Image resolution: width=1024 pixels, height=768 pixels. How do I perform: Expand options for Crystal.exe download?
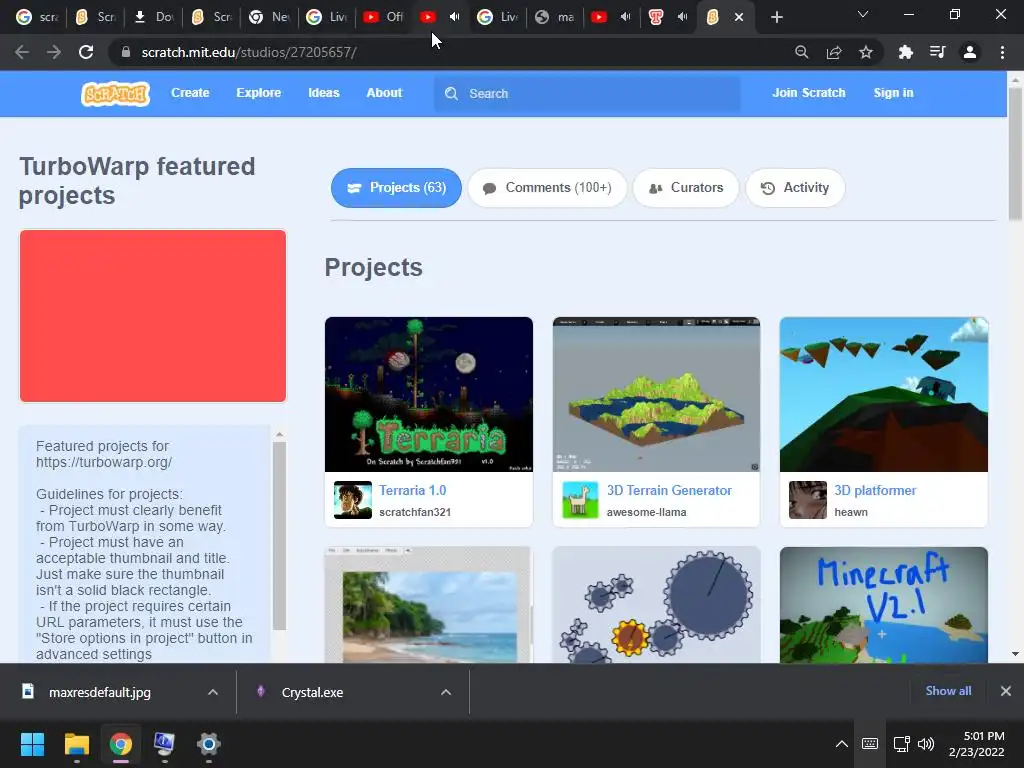(446, 692)
